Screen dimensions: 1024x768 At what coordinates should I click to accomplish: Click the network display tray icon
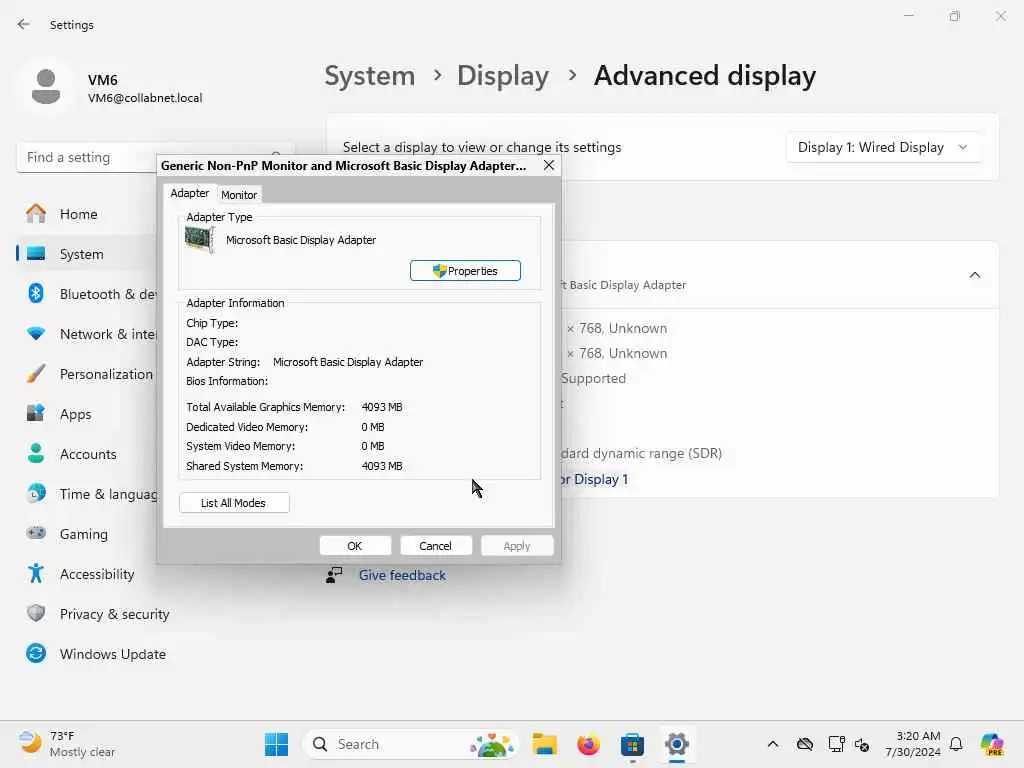(x=836, y=744)
